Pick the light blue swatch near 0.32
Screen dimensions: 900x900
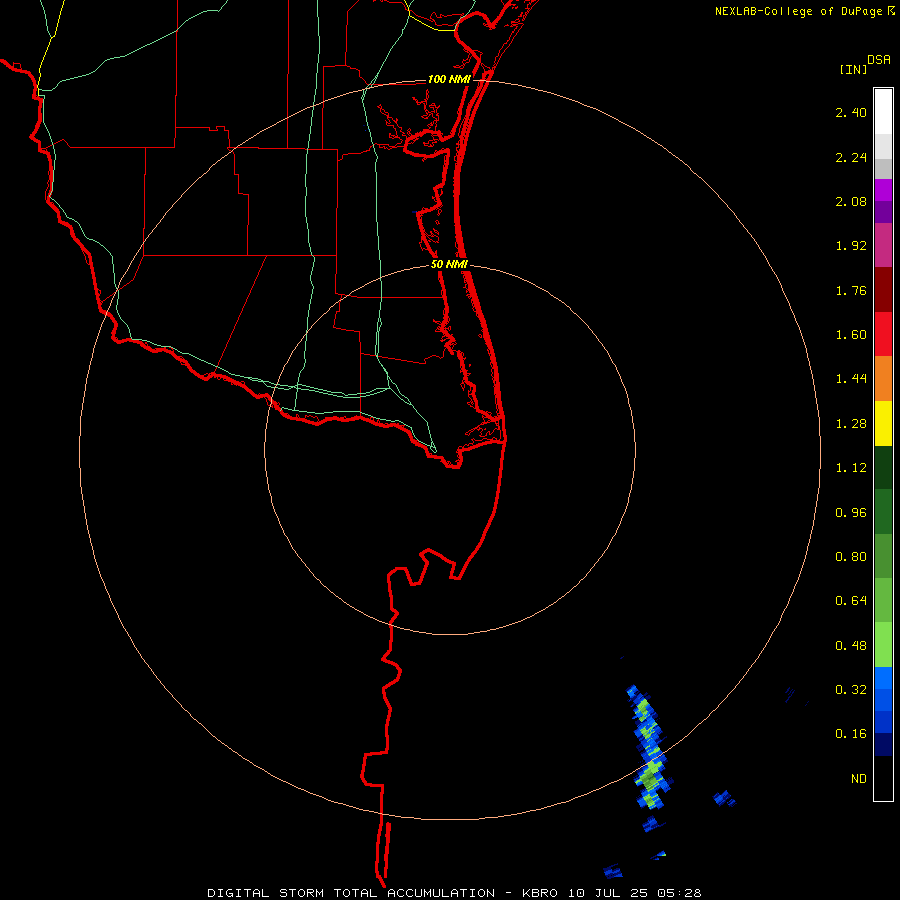883,678
